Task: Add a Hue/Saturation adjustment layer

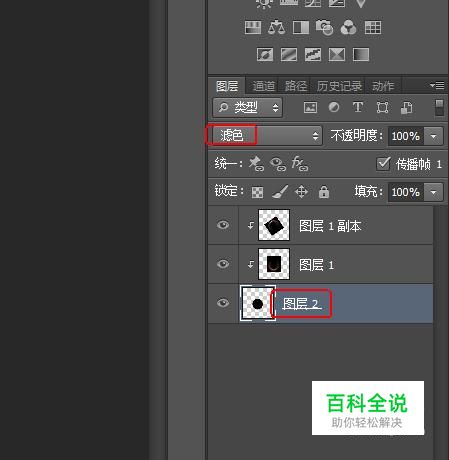Action: (x=253, y=27)
